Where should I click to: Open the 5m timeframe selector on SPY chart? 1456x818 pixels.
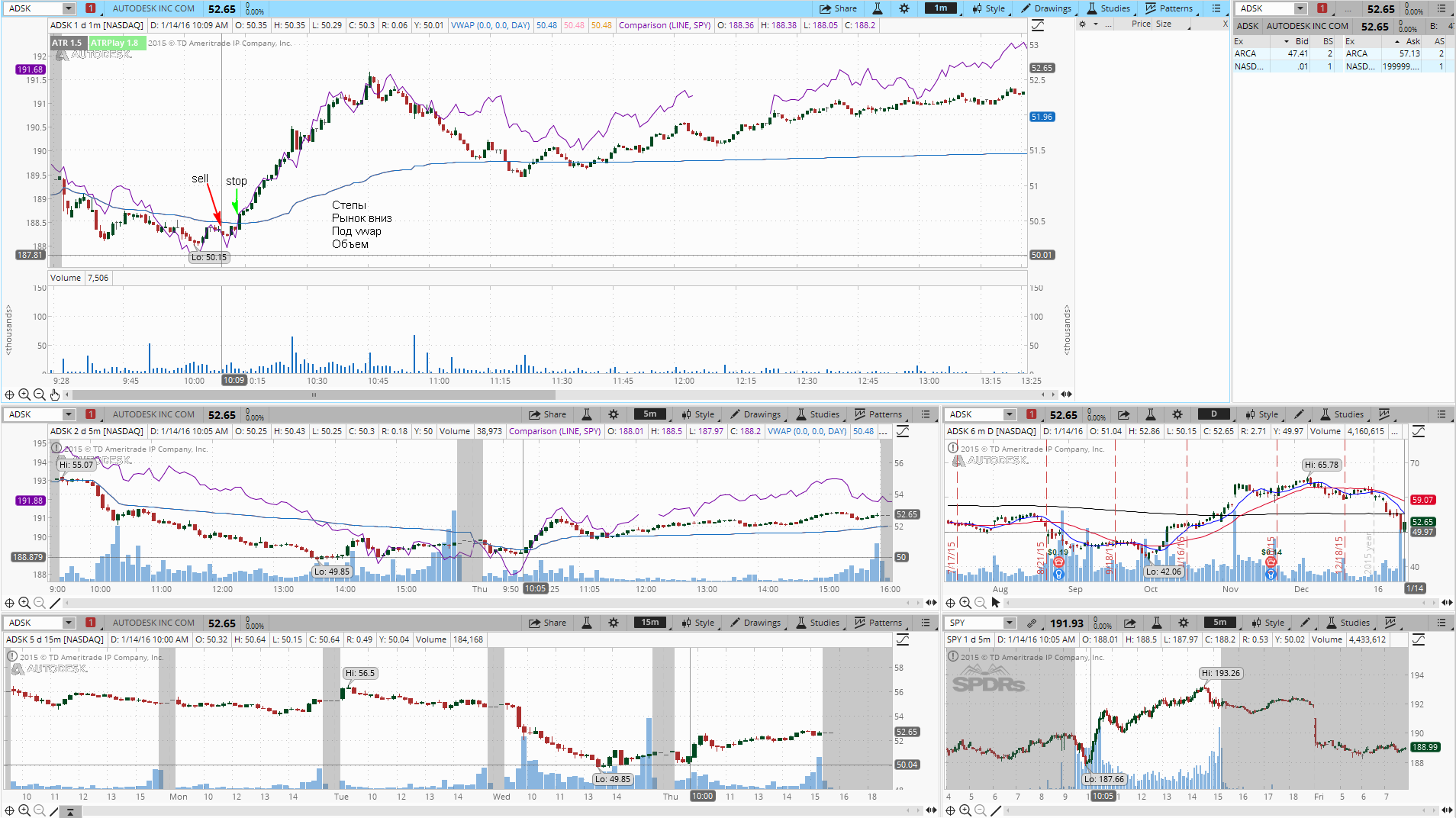(x=1220, y=623)
